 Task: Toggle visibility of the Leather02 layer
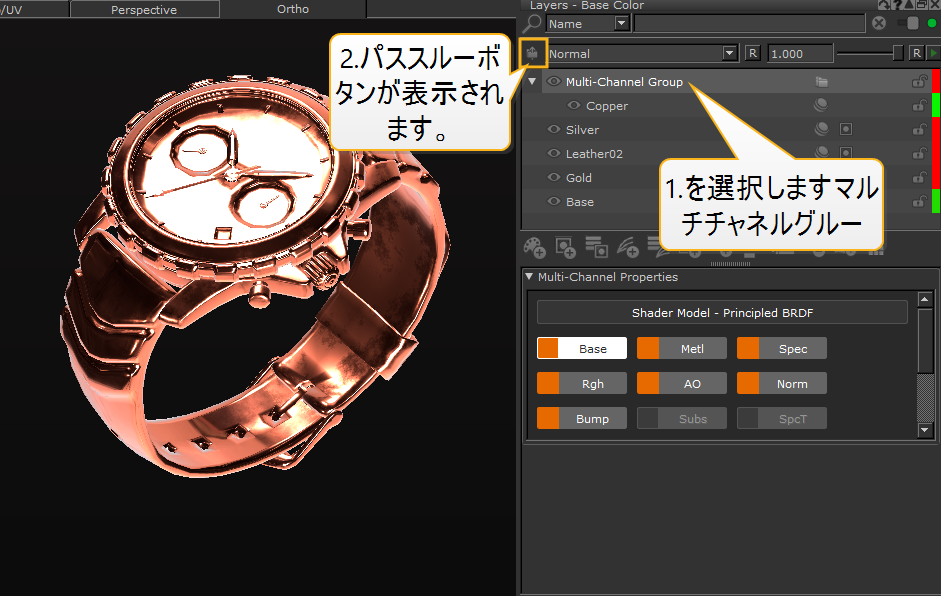[x=554, y=154]
